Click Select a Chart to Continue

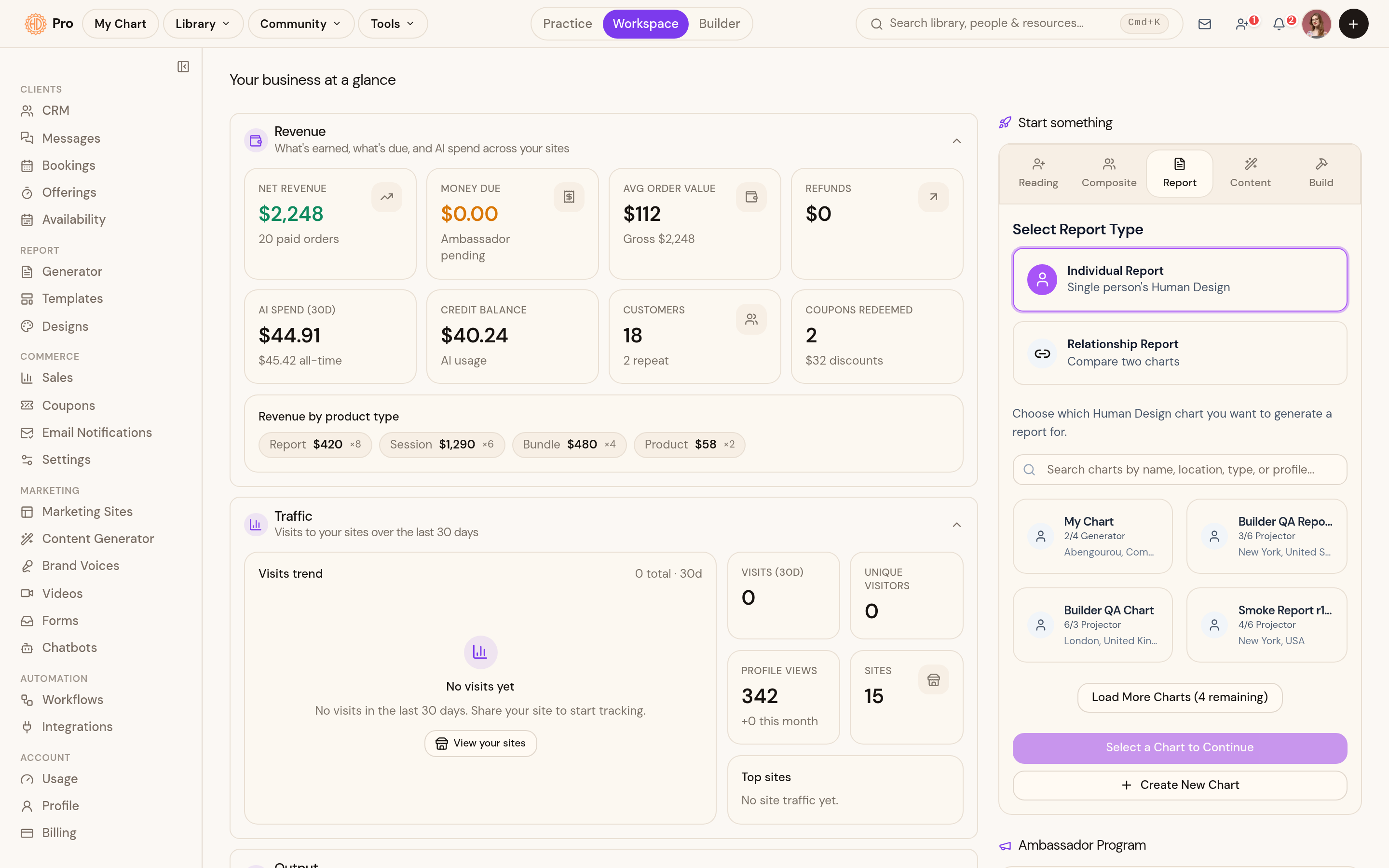tap(1180, 747)
